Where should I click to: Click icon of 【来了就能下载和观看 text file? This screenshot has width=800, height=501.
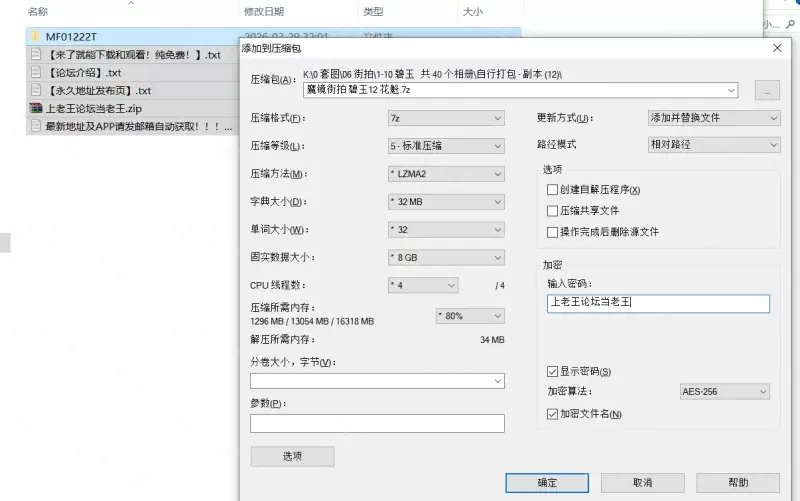click(x=36, y=54)
